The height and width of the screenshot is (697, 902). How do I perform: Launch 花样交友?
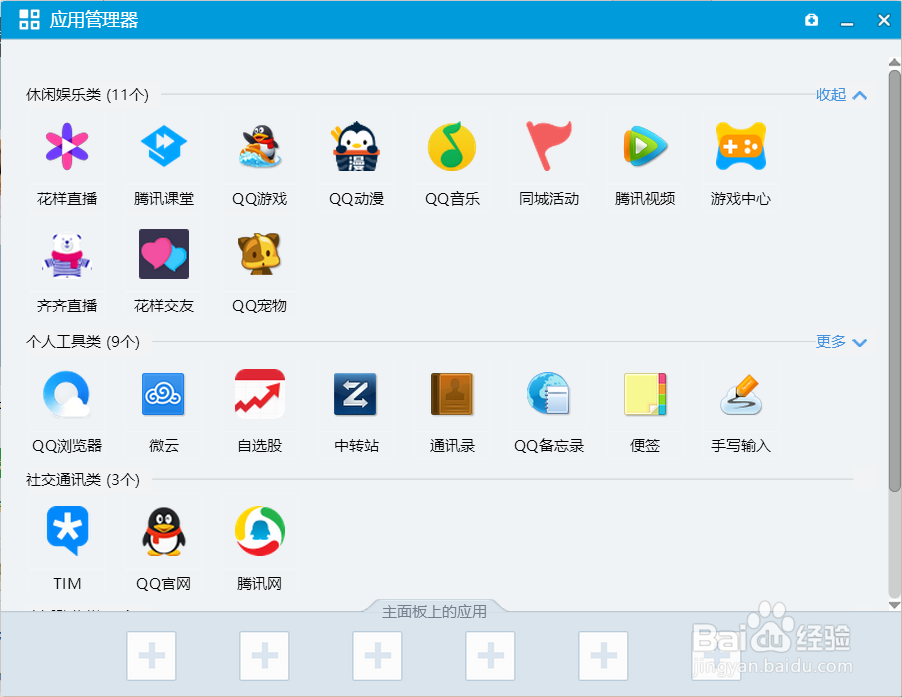coord(163,254)
